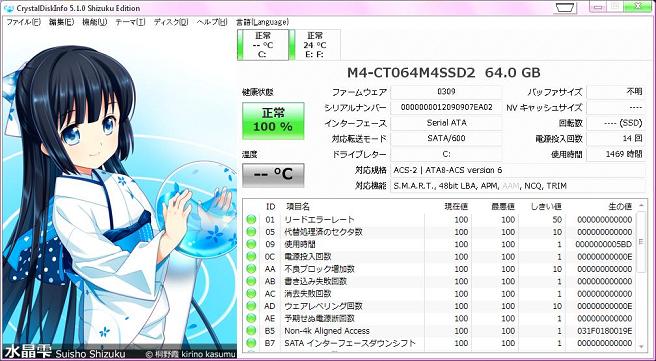Click the 生の値 column header
This screenshot has height=361, width=656.
click(620, 206)
